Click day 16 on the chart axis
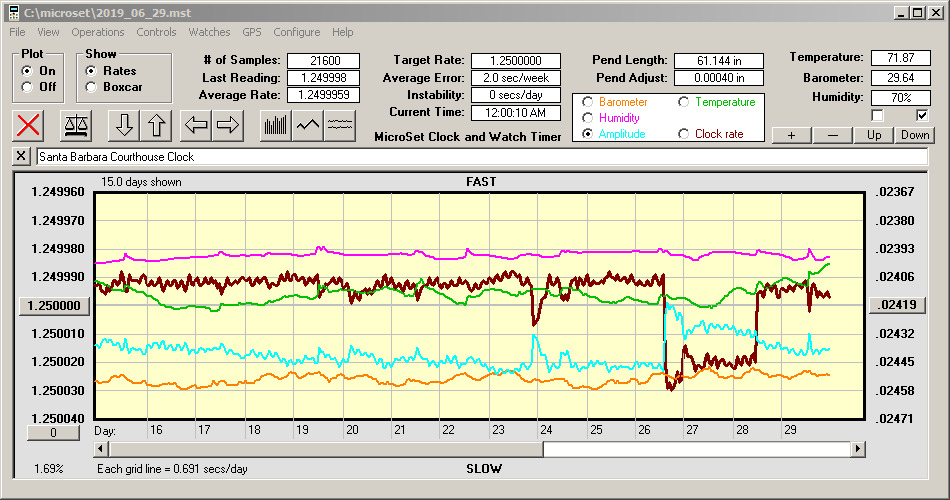 156,430
